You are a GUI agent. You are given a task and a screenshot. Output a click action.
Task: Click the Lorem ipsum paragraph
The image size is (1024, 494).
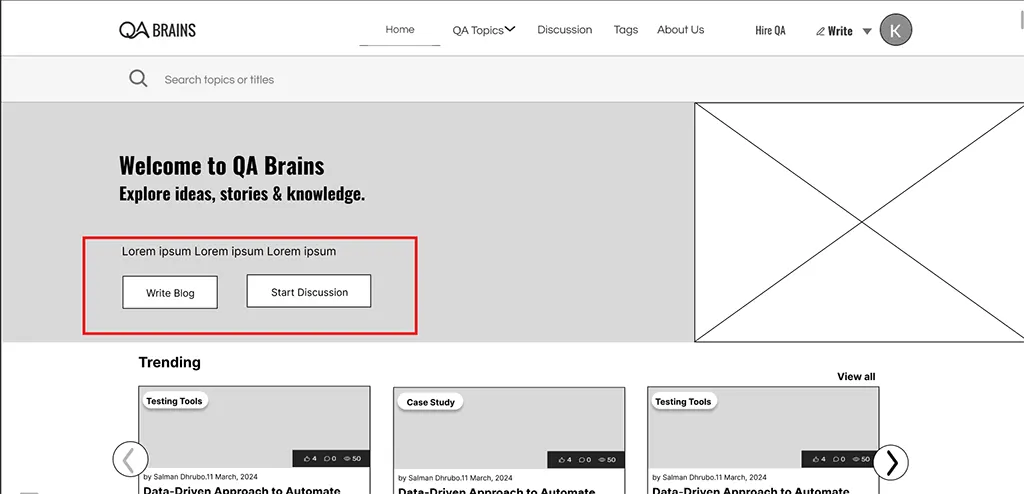[229, 251]
